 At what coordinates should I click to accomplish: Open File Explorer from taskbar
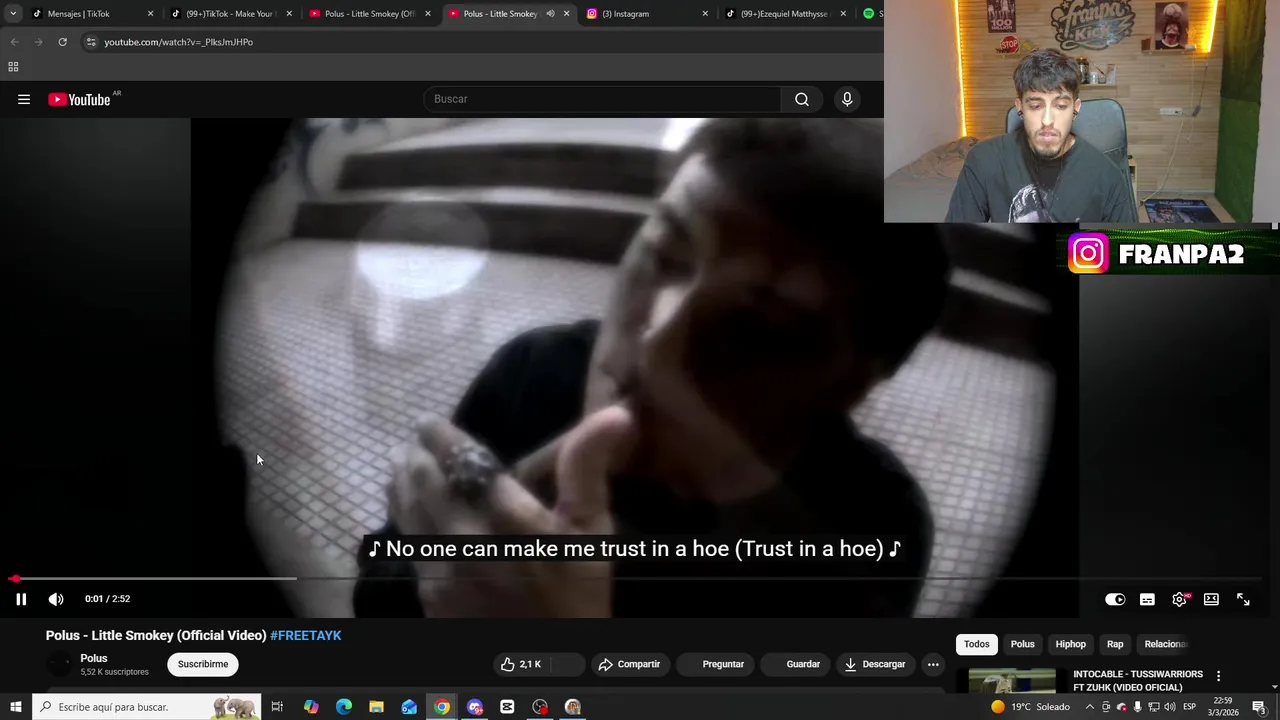(x=376, y=707)
